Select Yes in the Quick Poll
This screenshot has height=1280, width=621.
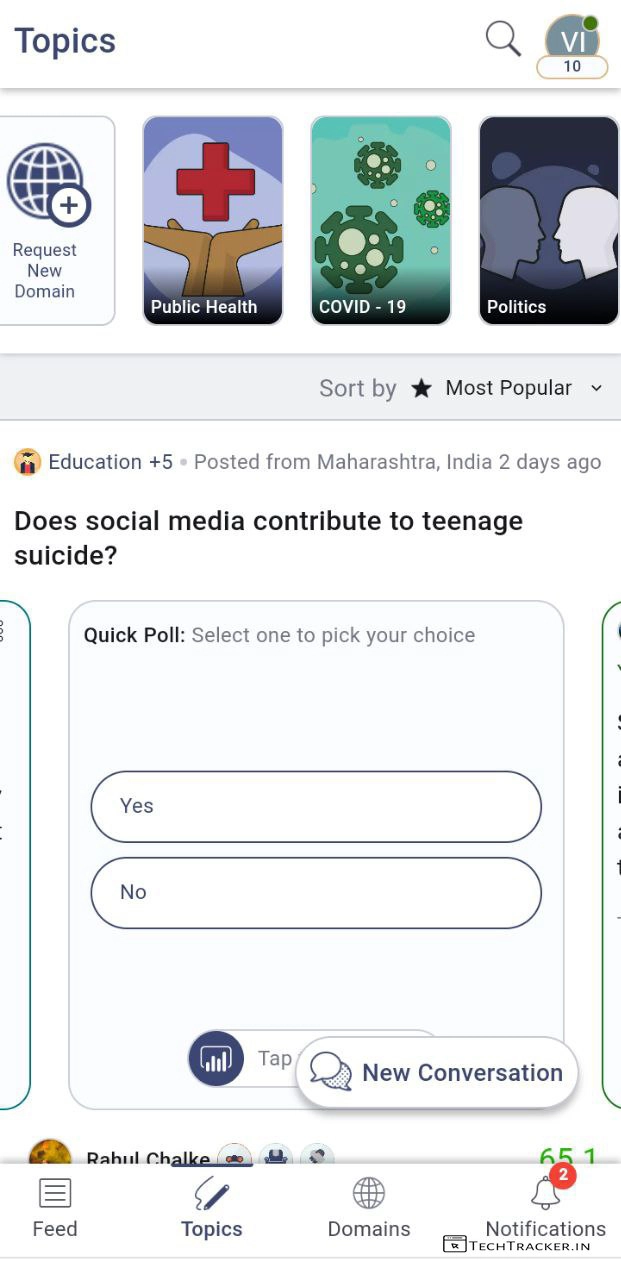[x=316, y=806]
